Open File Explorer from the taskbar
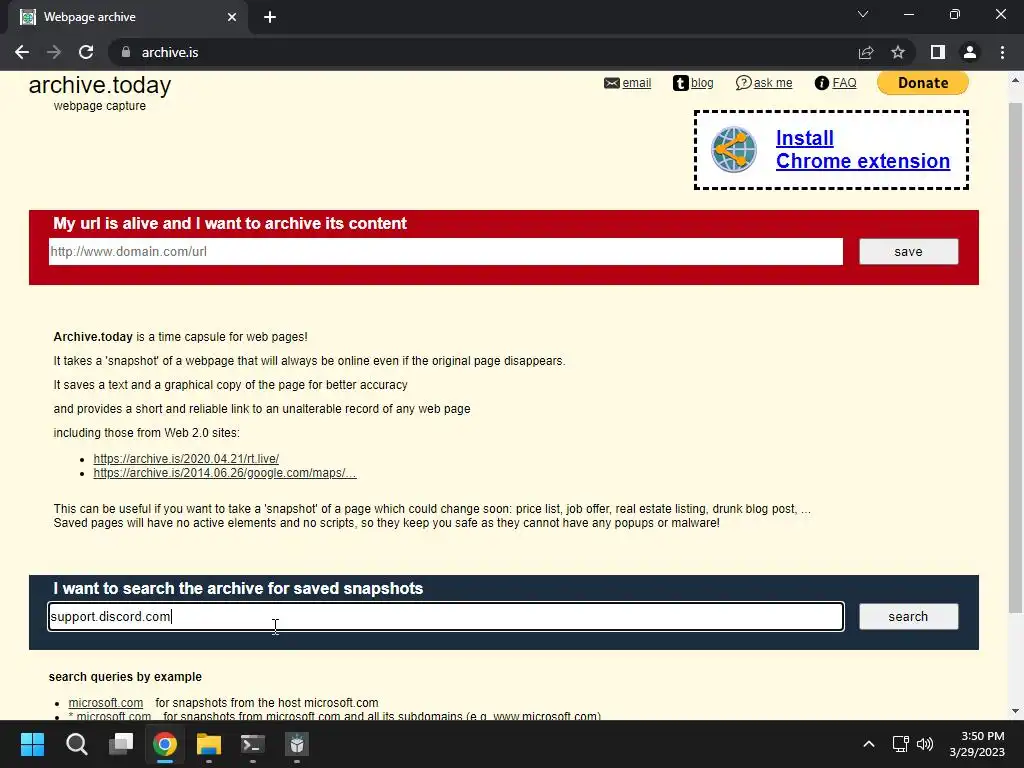The height and width of the screenshot is (768, 1024). pos(209,744)
